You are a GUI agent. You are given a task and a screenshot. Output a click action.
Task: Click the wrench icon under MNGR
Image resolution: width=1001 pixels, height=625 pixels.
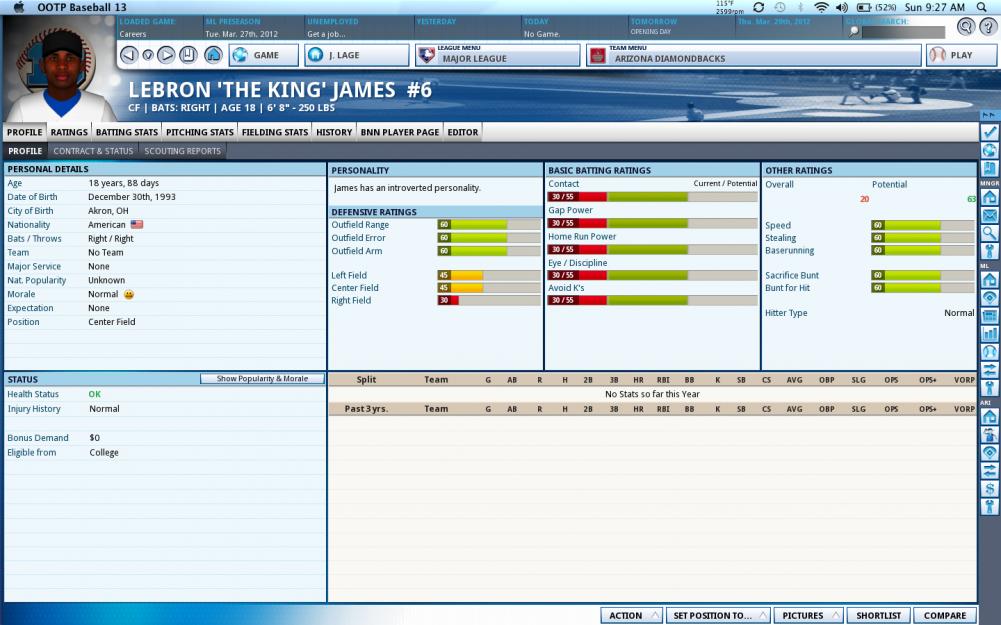989,251
